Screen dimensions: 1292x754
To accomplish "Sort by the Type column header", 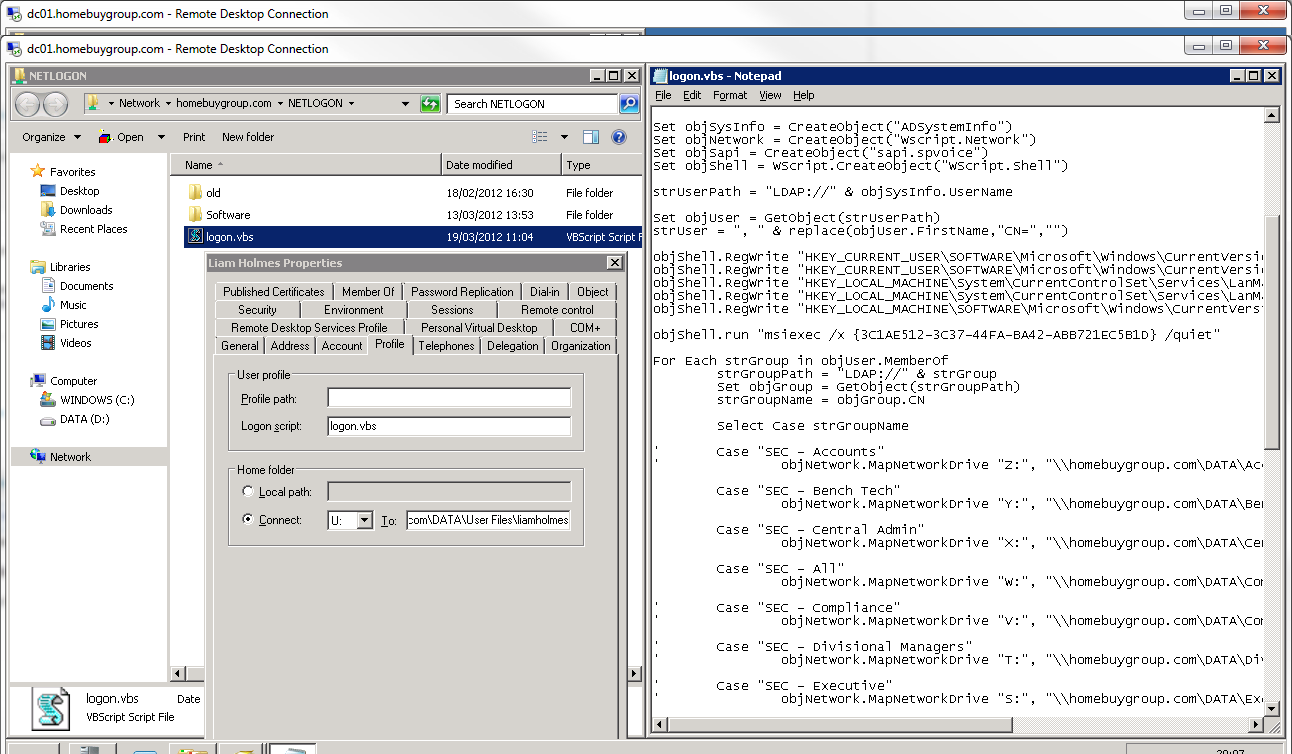I will tap(602, 165).
